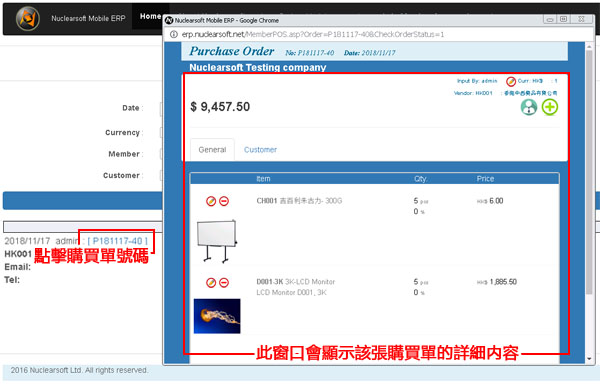Viewport: 600px width, 384px height.
Task: Switch to the Customer tab
Action: pos(260,150)
